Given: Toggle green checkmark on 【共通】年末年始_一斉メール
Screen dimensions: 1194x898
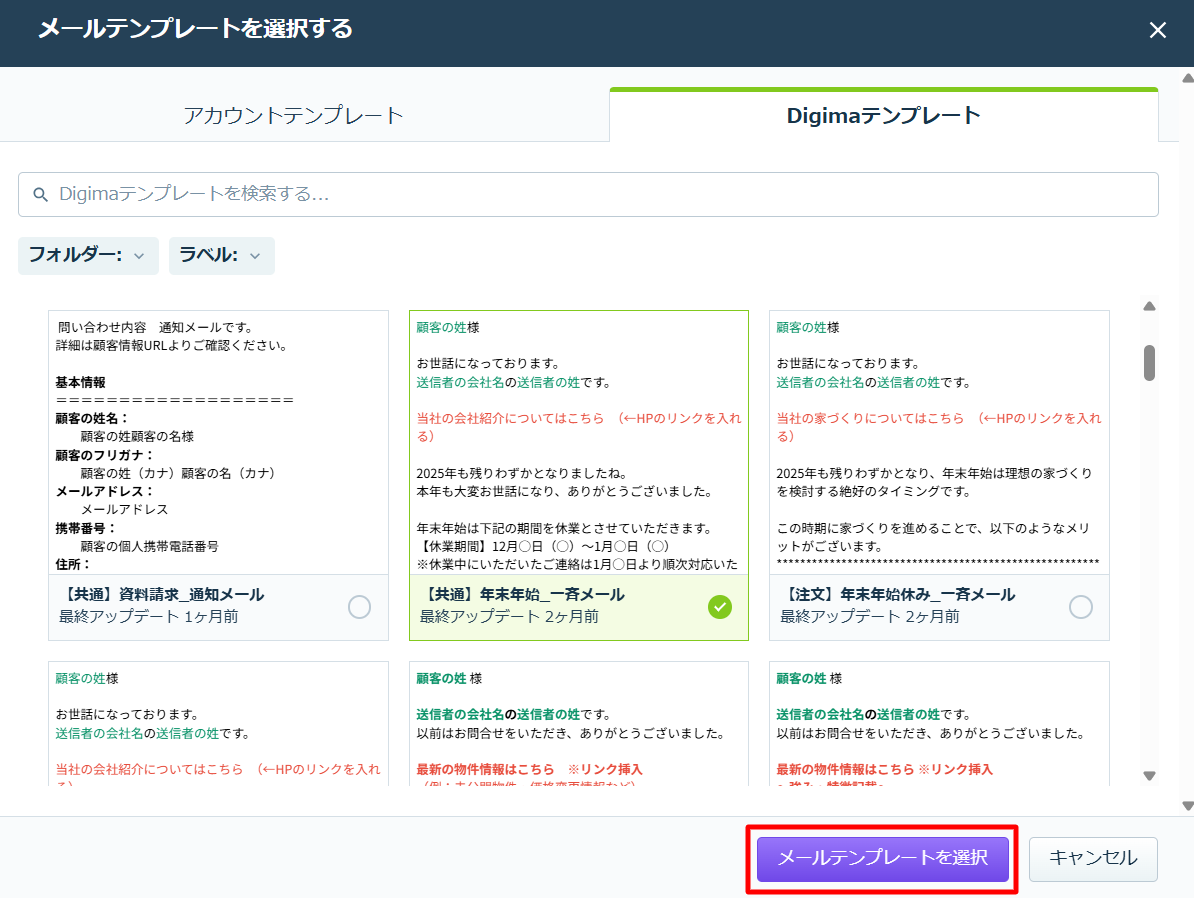Looking at the screenshot, I should pyautogui.click(x=720, y=607).
